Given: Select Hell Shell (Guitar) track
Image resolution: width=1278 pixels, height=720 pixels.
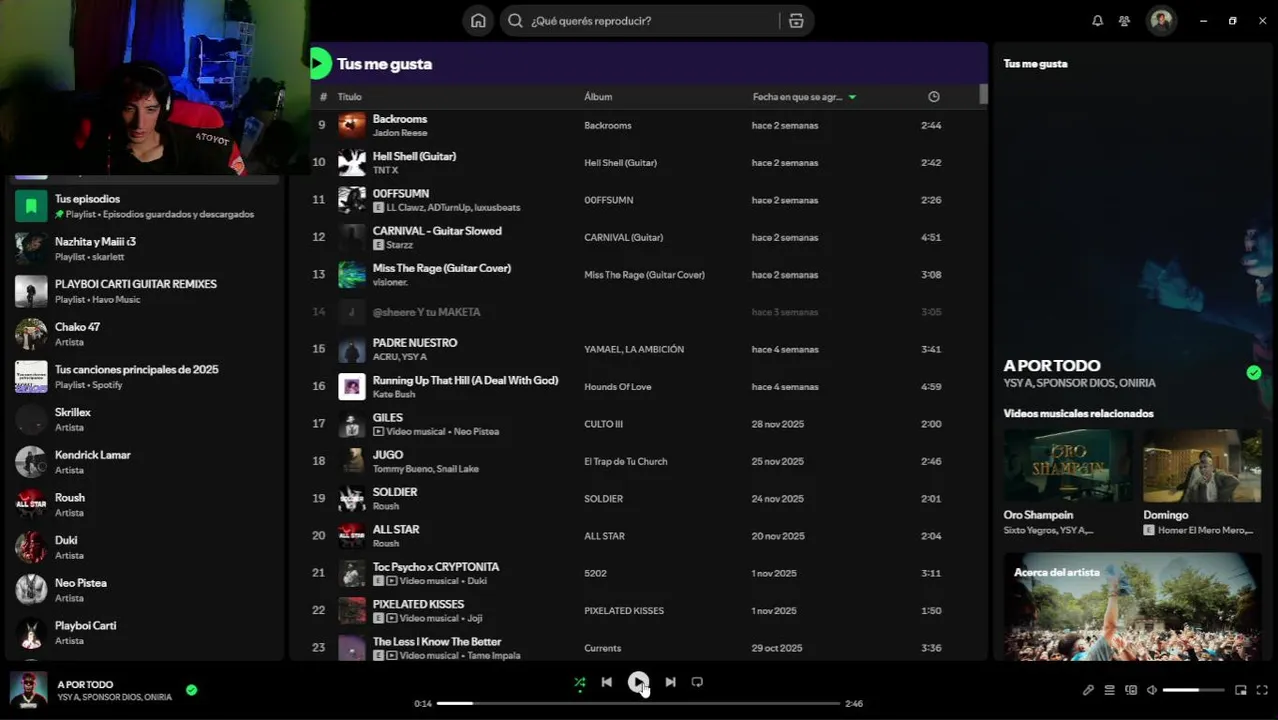Looking at the screenshot, I should pos(414,156).
